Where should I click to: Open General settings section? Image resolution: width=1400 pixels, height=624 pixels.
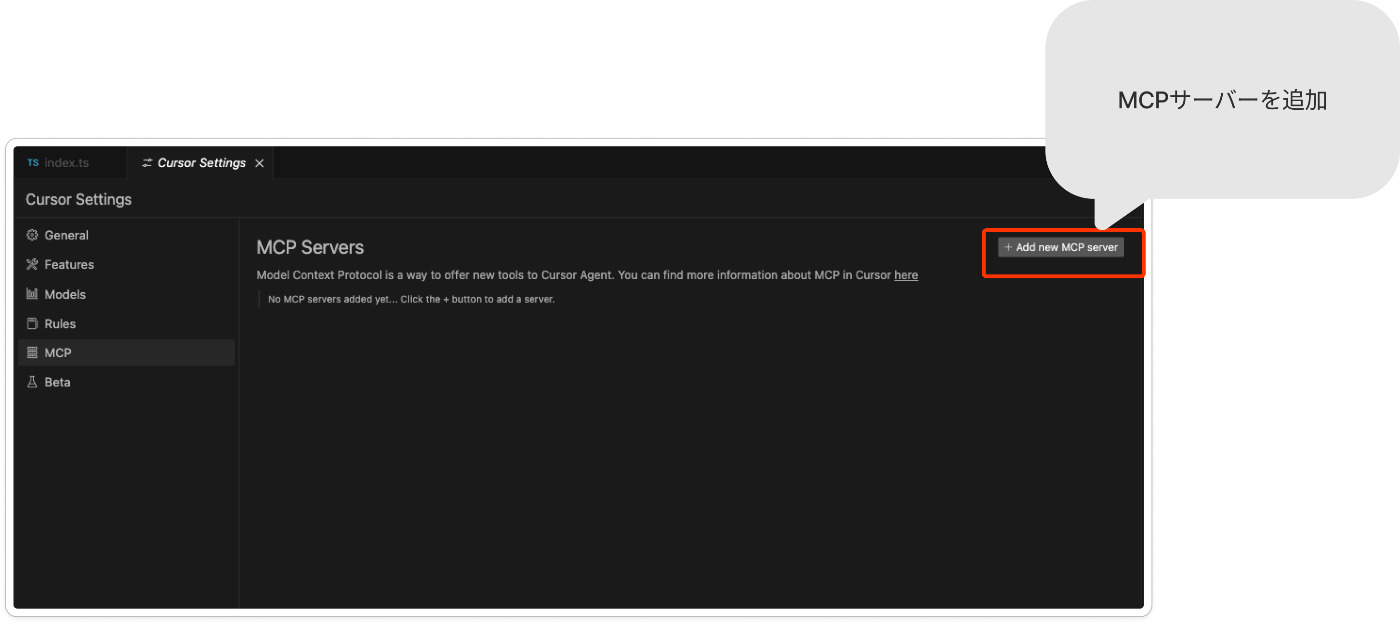coord(126,235)
